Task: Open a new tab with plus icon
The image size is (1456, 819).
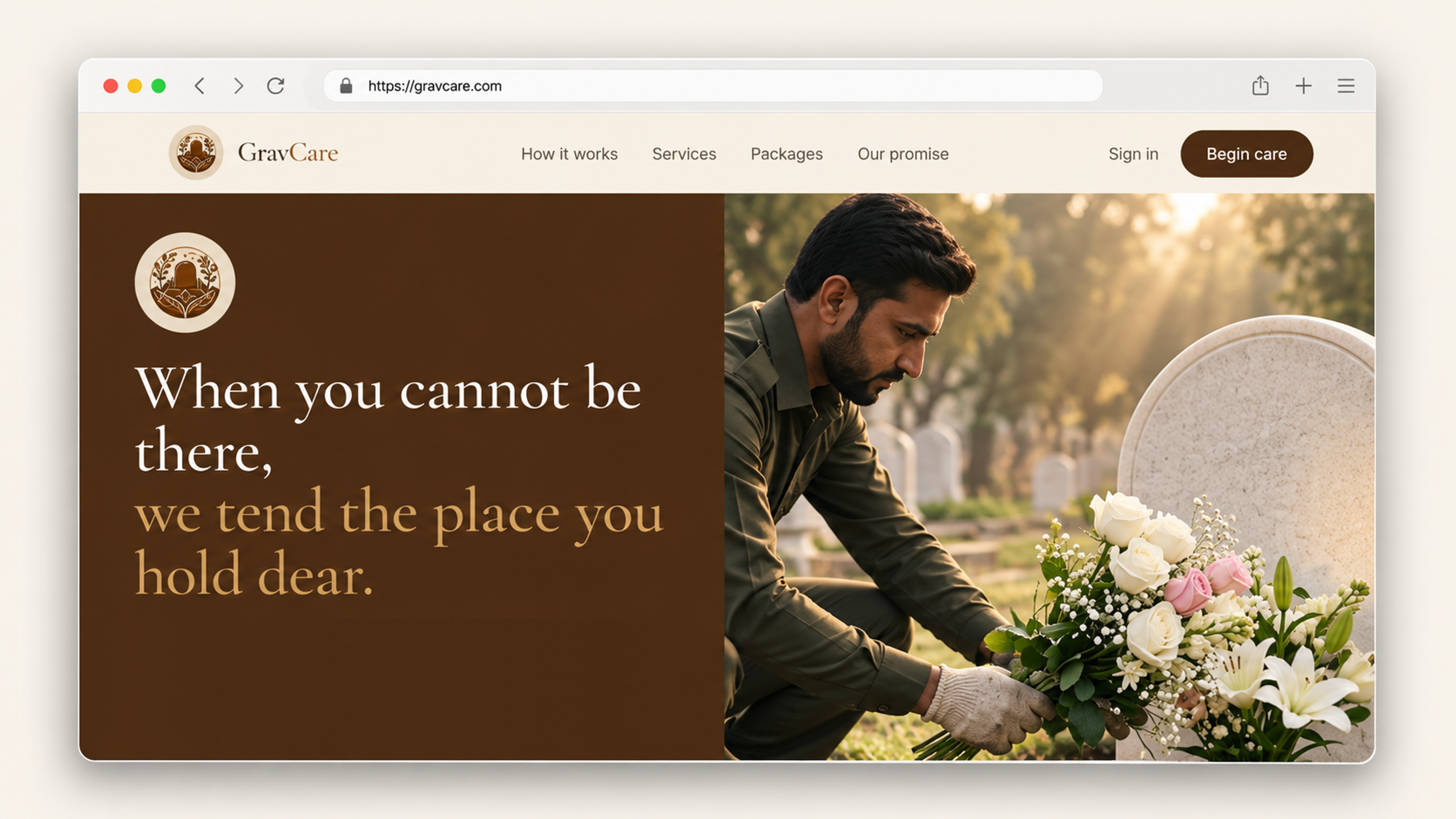Action: point(1304,86)
